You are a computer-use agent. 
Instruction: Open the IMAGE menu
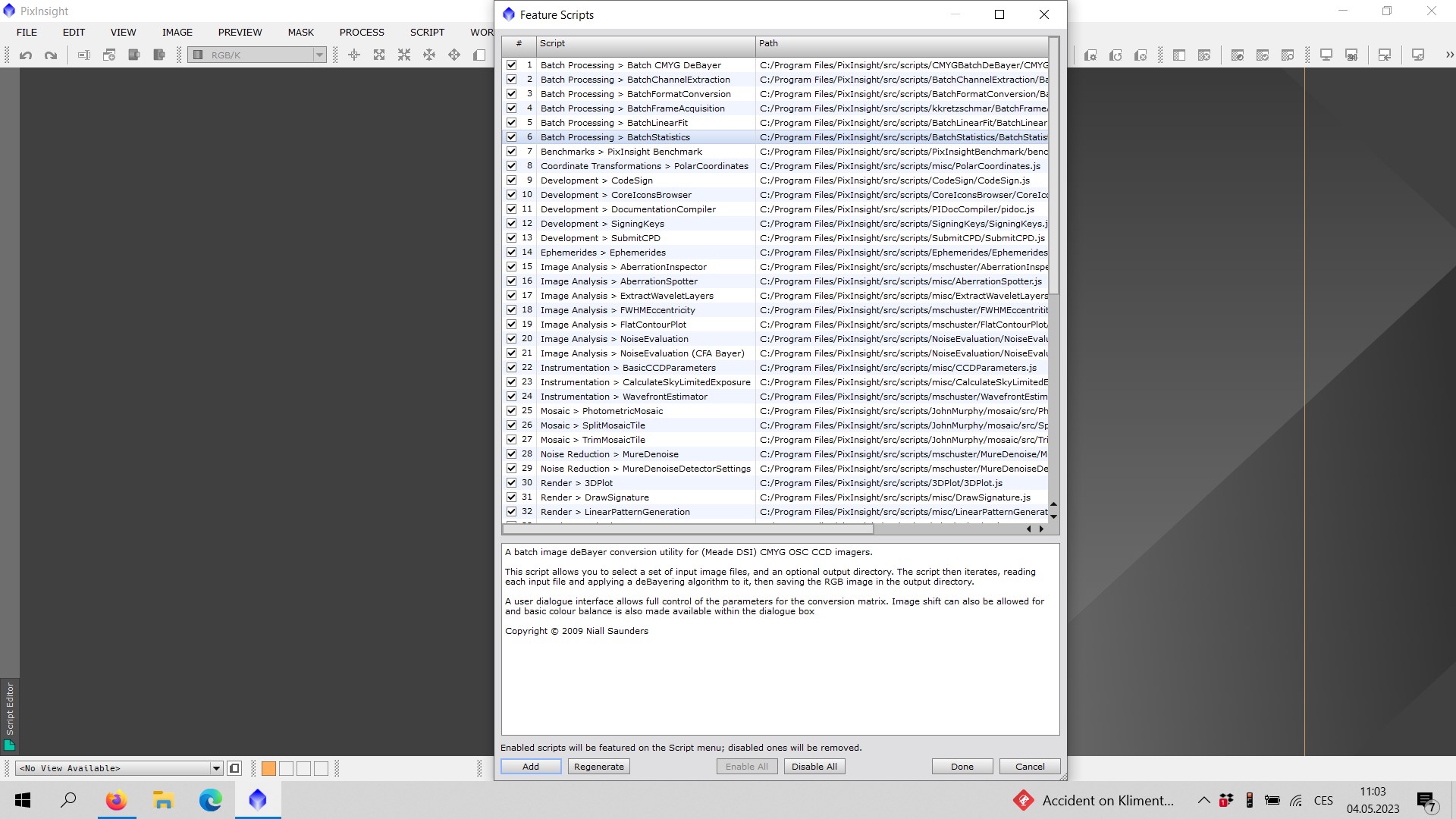pos(177,32)
